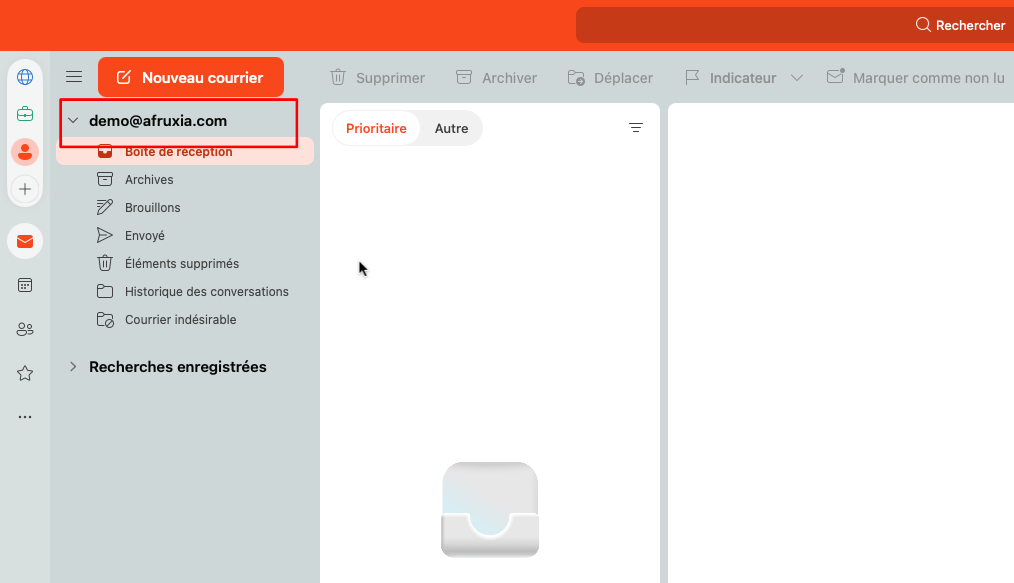Open the Calendar view icon
Screen dimensions: 1014x583
[25, 285]
